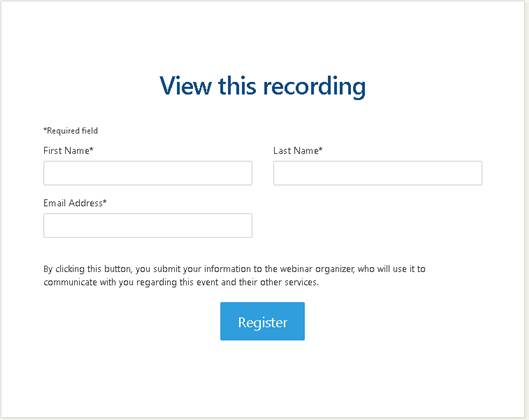The image size is (529, 420).
Task: Focus the Last Name text box
Action: [x=378, y=173]
